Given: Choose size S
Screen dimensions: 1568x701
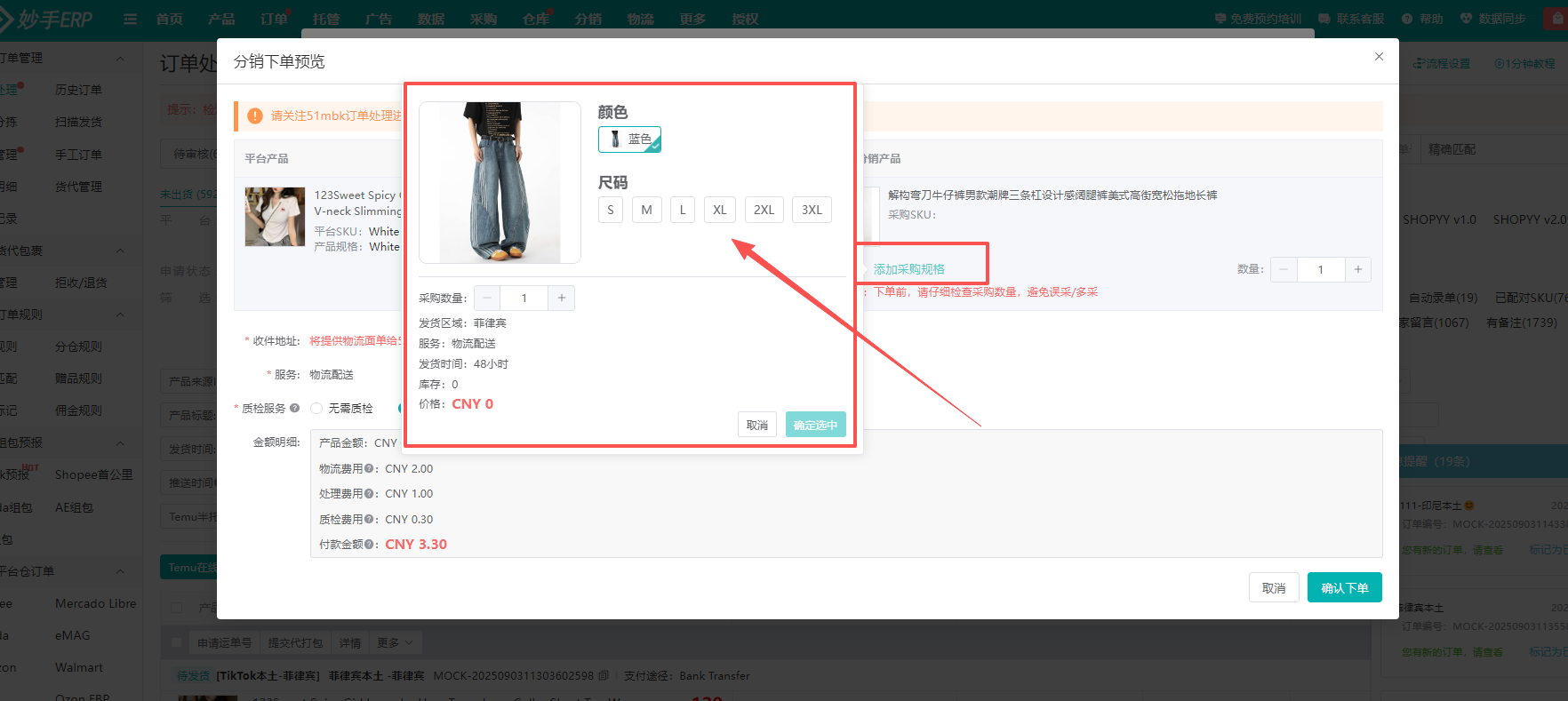Looking at the screenshot, I should click(611, 210).
